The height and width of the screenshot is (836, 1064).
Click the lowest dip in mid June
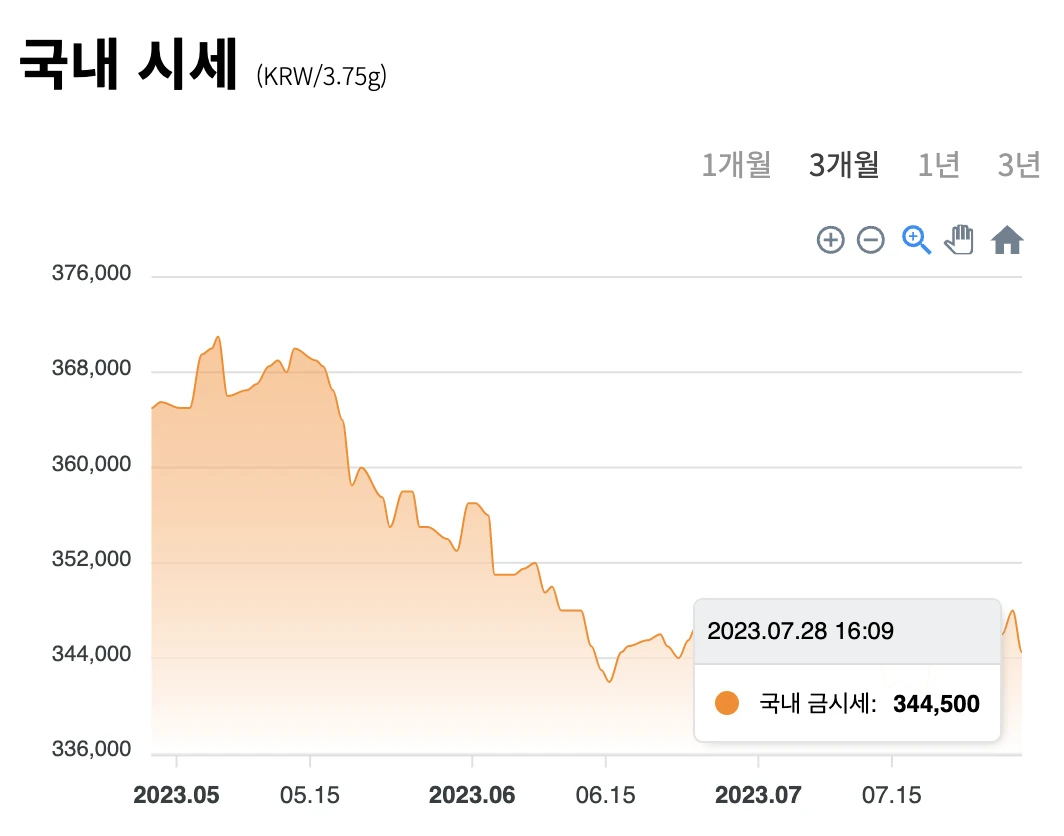609,680
